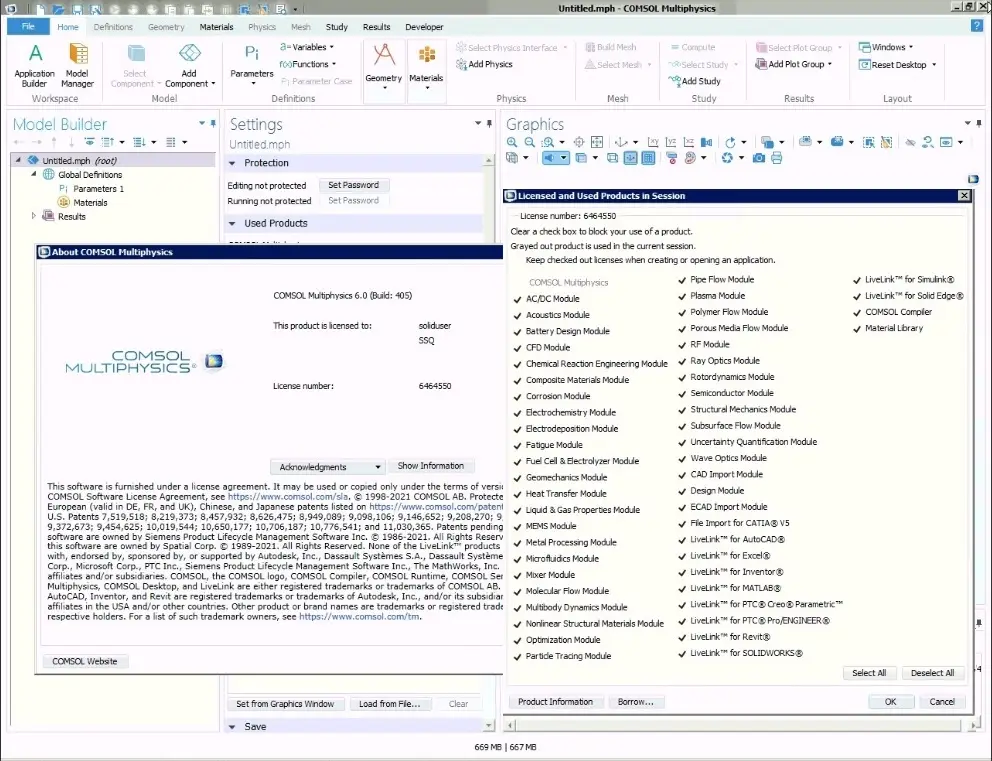Image resolution: width=992 pixels, height=761 pixels.
Task: Click Load from File... button in Settings
Action: coord(390,704)
